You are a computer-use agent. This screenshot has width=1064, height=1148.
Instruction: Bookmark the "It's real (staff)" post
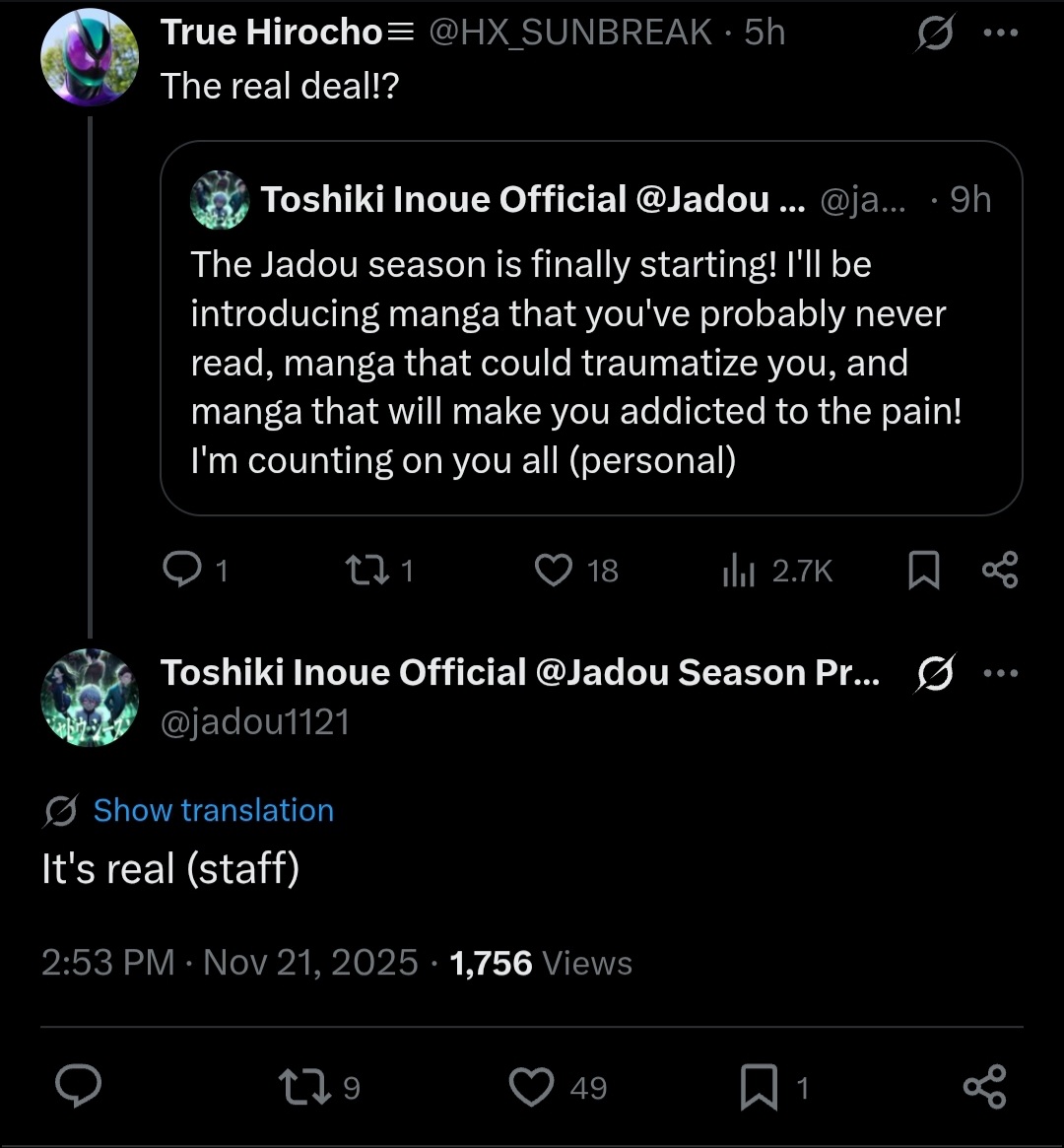[760, 1087]
